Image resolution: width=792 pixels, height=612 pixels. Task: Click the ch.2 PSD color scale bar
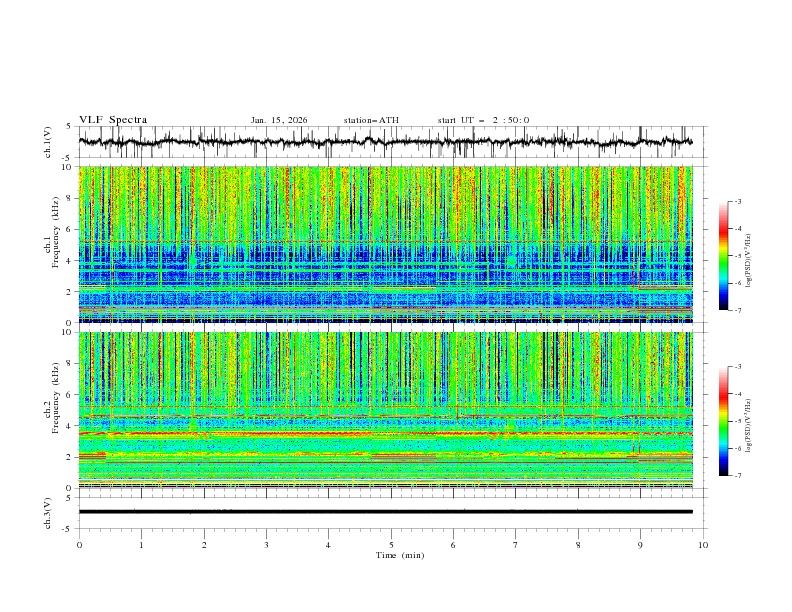point(723,421)
